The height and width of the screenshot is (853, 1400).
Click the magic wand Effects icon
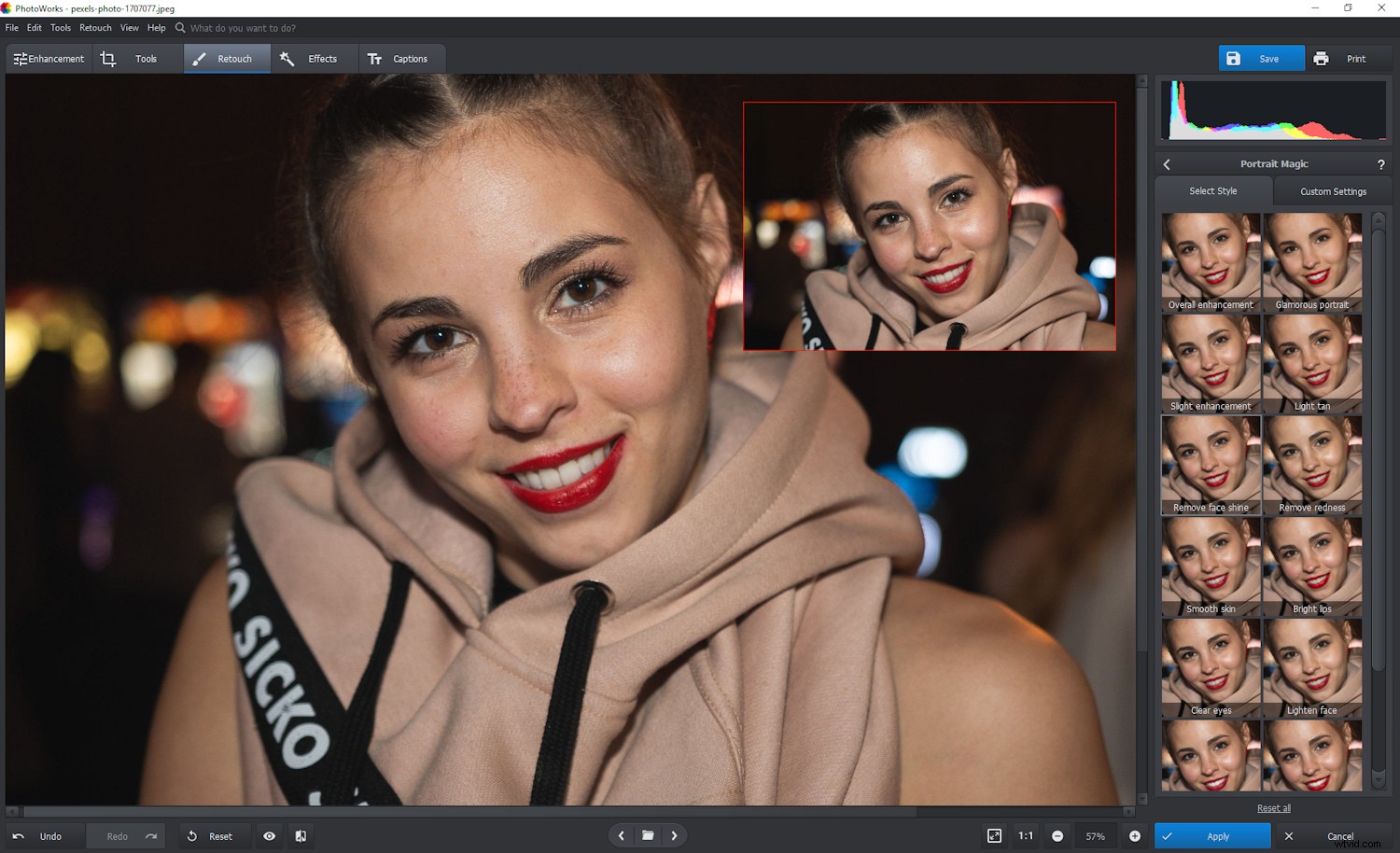pyautogui.click(x=287, y=58)
